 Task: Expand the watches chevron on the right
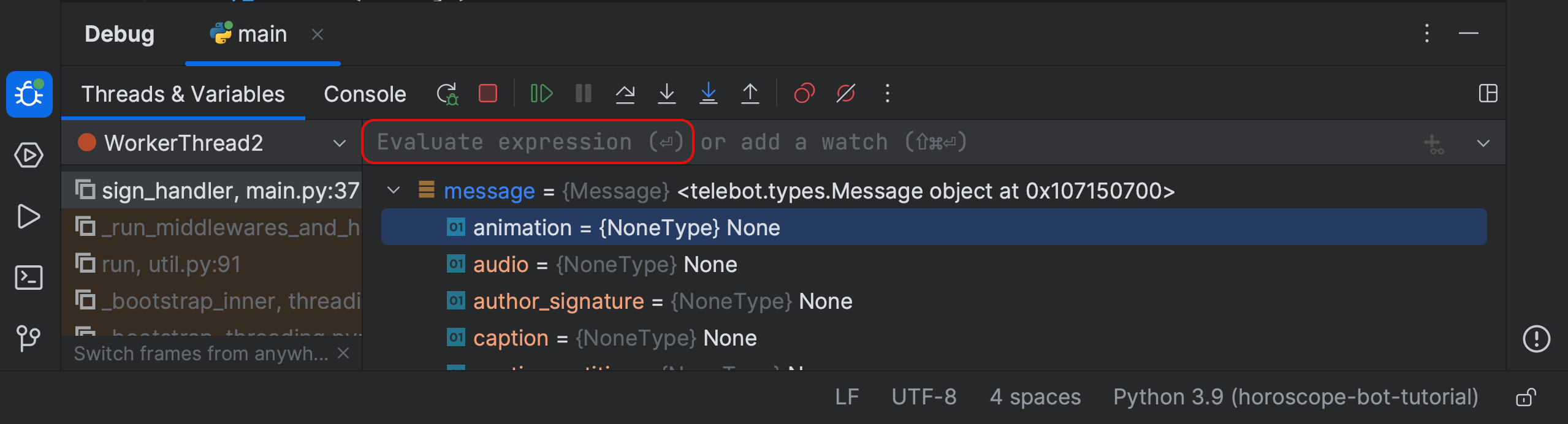pyautogui.click(x=1483, y=143)
